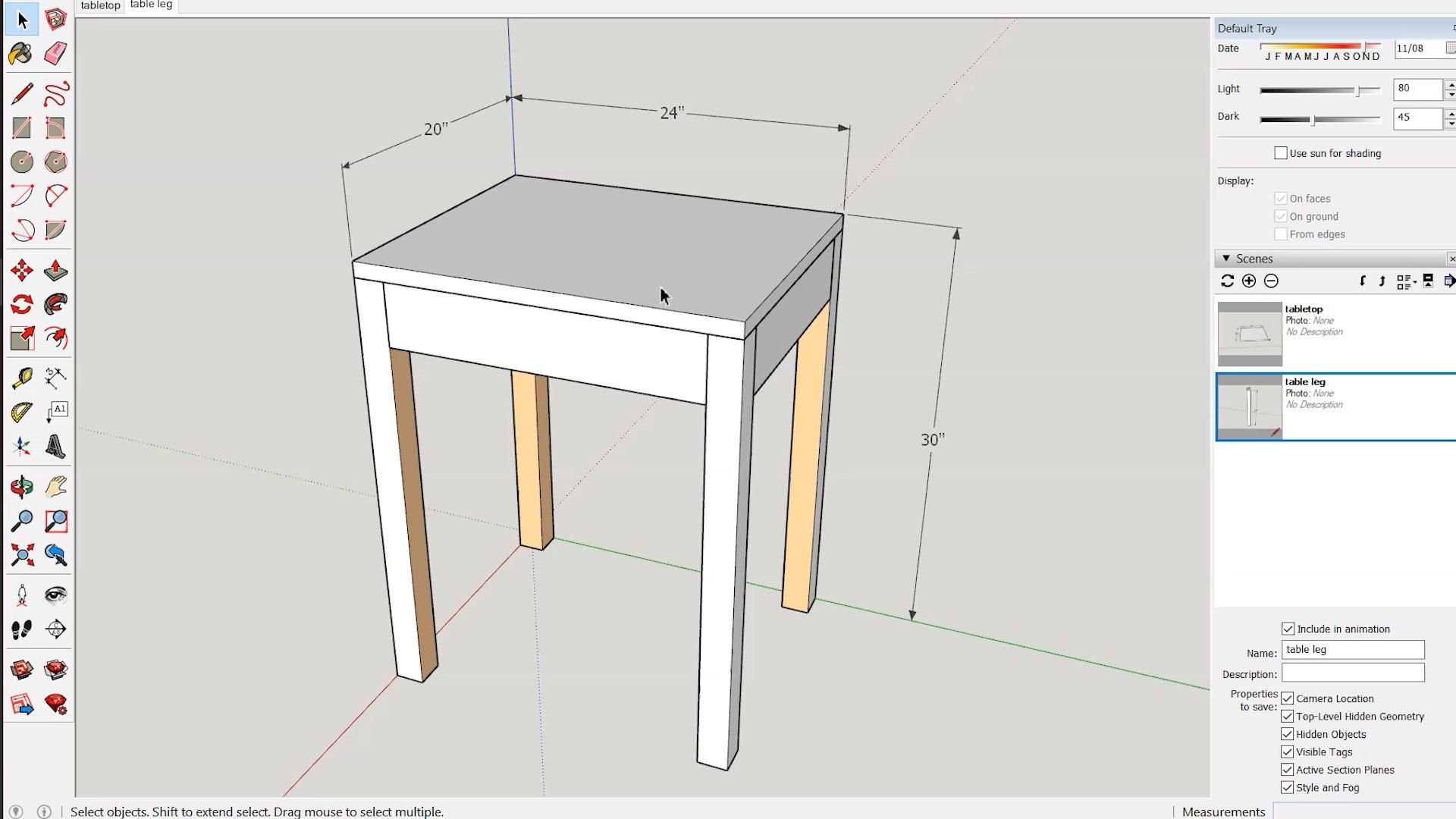1456x819 pixels.
Task: Add a new scene in Scenes panel
Action: [1249, 281]
